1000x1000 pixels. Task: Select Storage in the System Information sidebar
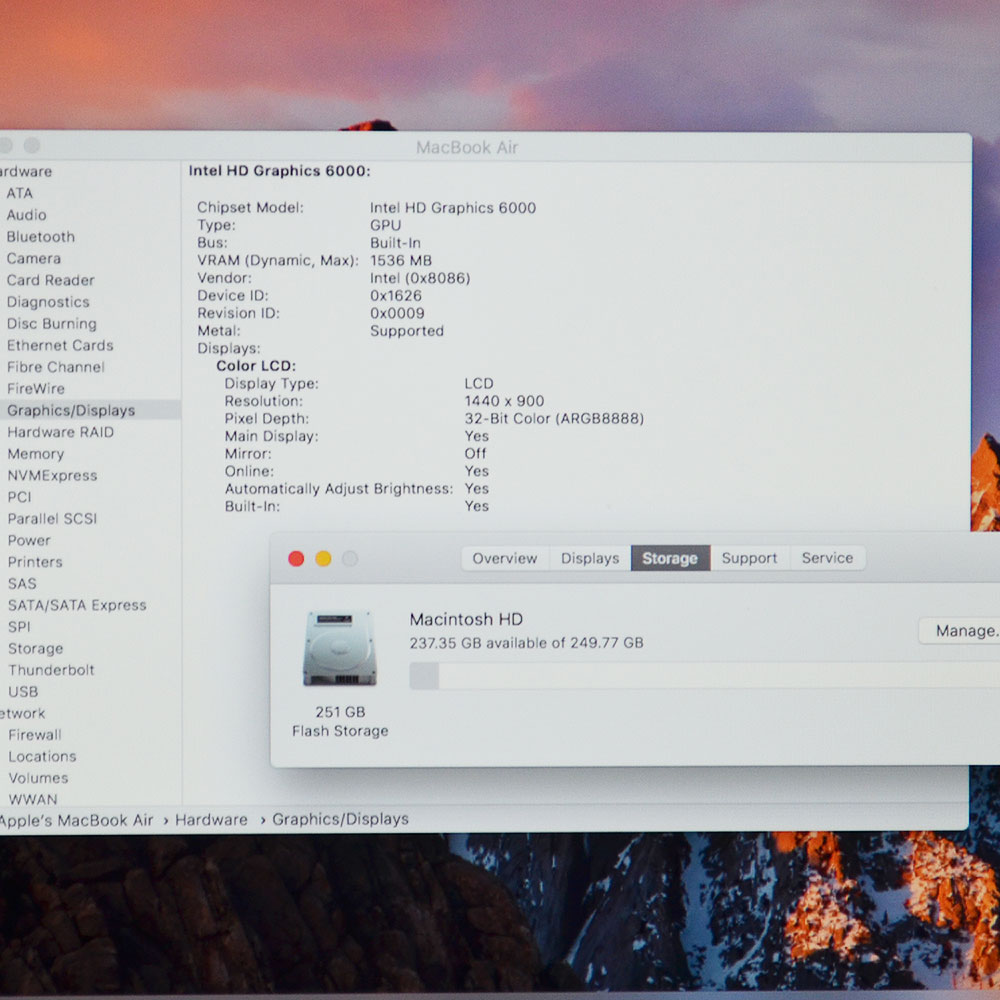36,649
